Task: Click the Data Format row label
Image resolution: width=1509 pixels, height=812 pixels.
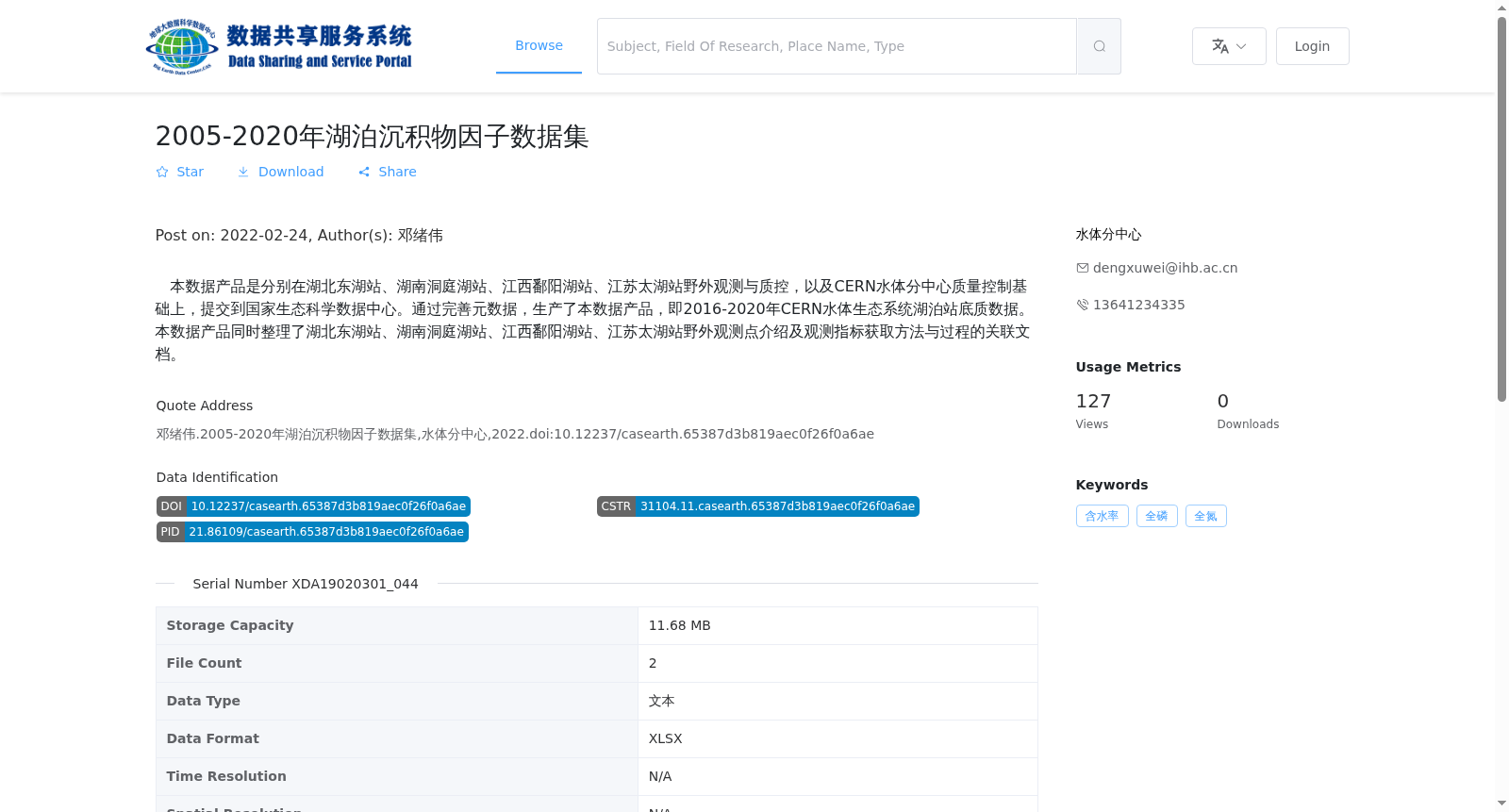Action: [212, 738]
